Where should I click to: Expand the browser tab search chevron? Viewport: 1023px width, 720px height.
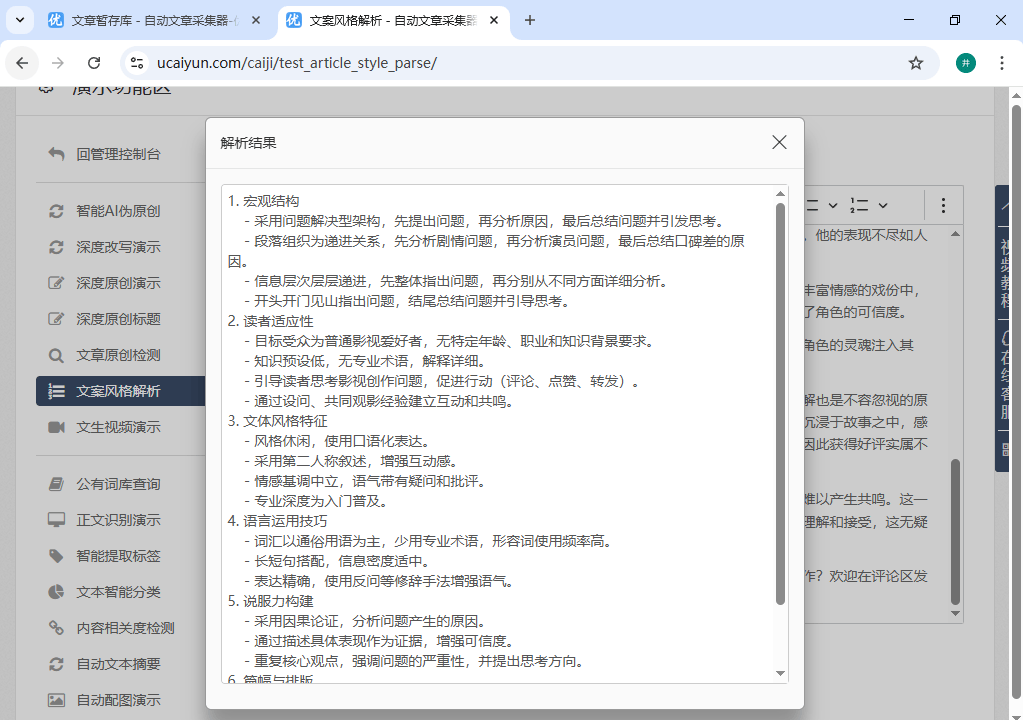pyautogui.click(x=19, y=20)
